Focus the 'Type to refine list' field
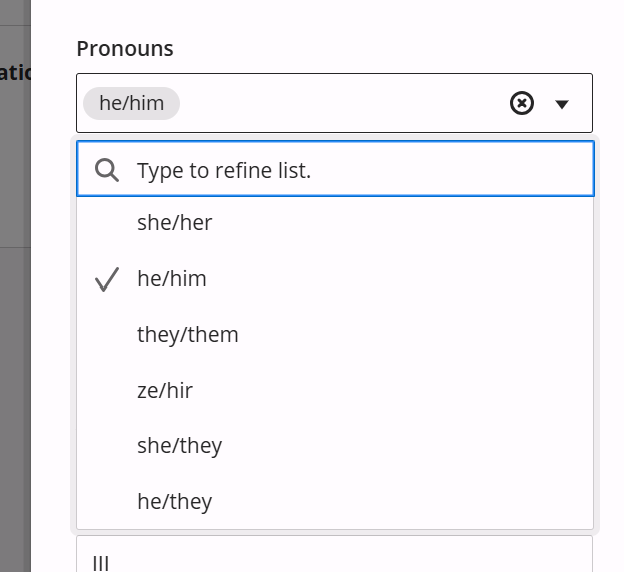The height and width of the screenshot is (572, 624). [x=335, y=169]
